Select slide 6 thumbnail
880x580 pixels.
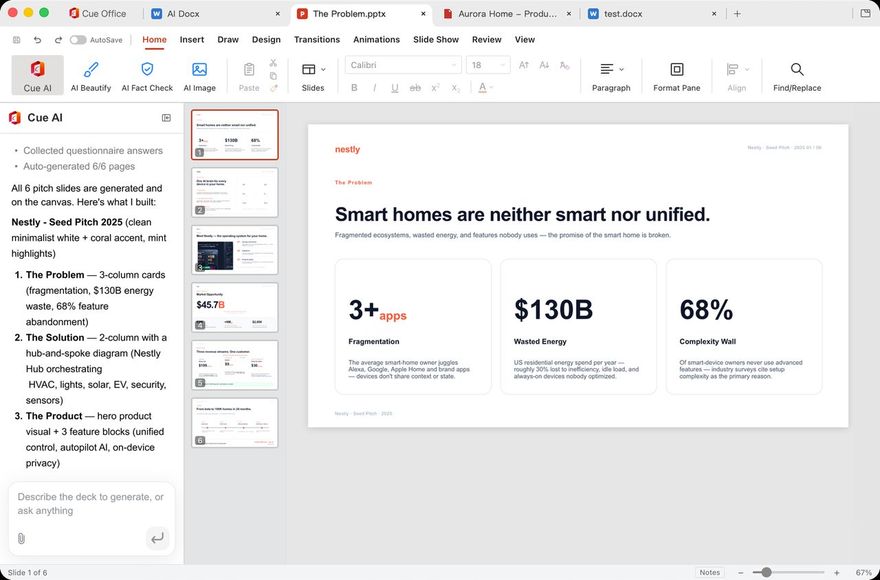pos(235,423)
